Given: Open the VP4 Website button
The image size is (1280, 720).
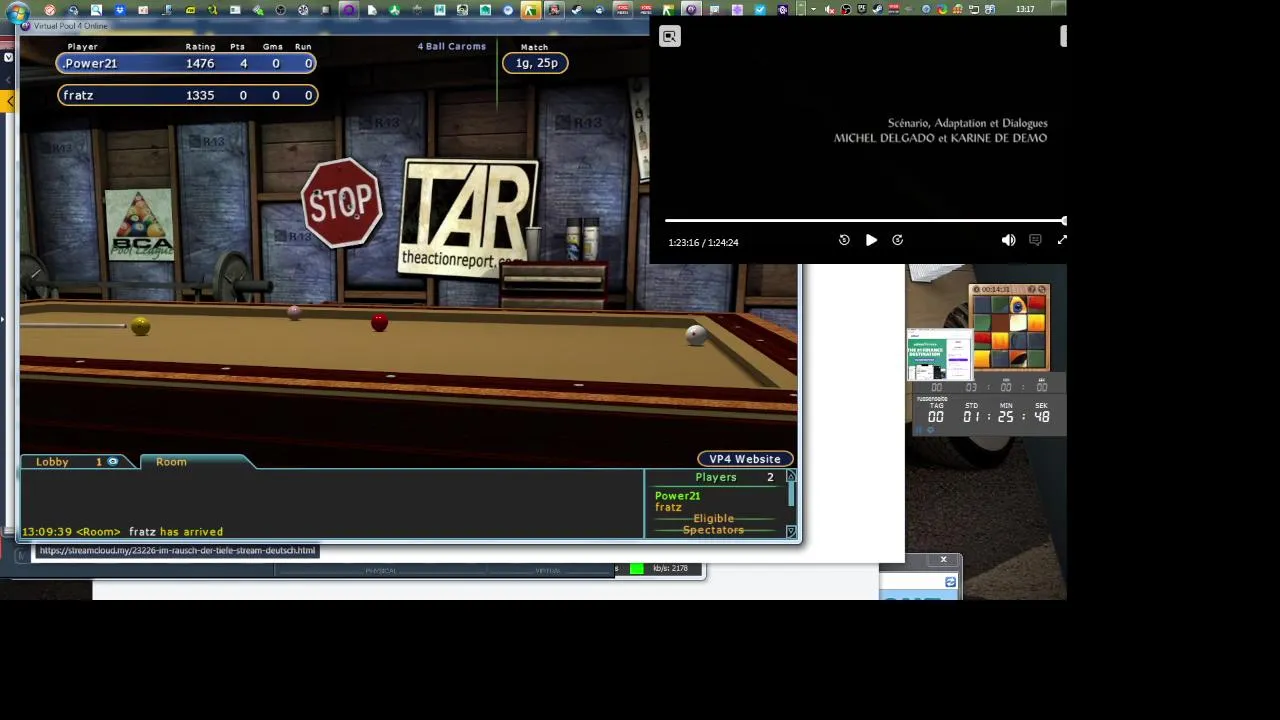Looking at the screenshot, I should click(745, 459).
